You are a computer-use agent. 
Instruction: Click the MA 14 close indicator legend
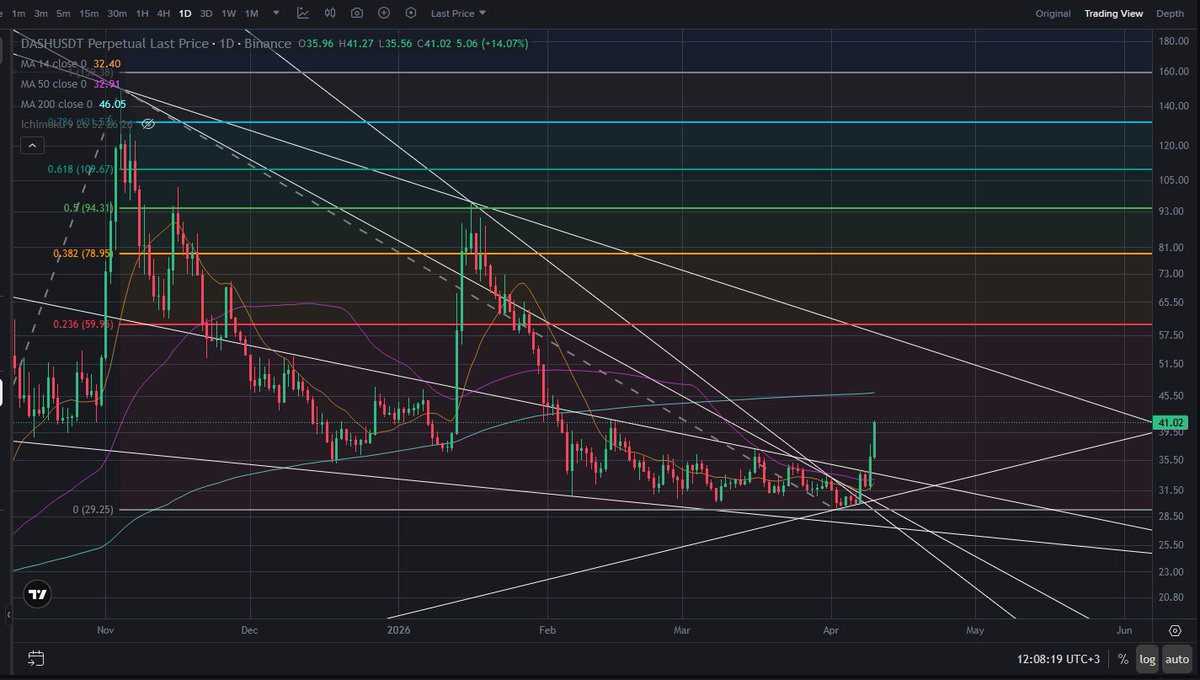point(71,64)
